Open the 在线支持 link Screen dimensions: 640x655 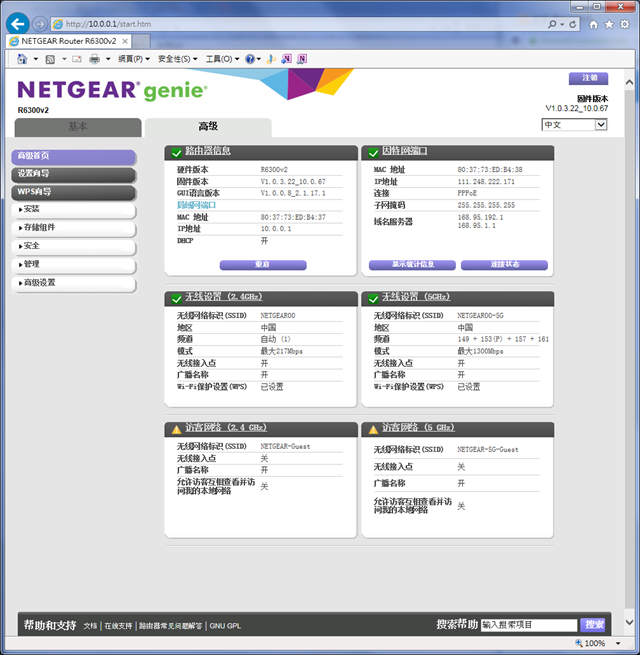118,626
